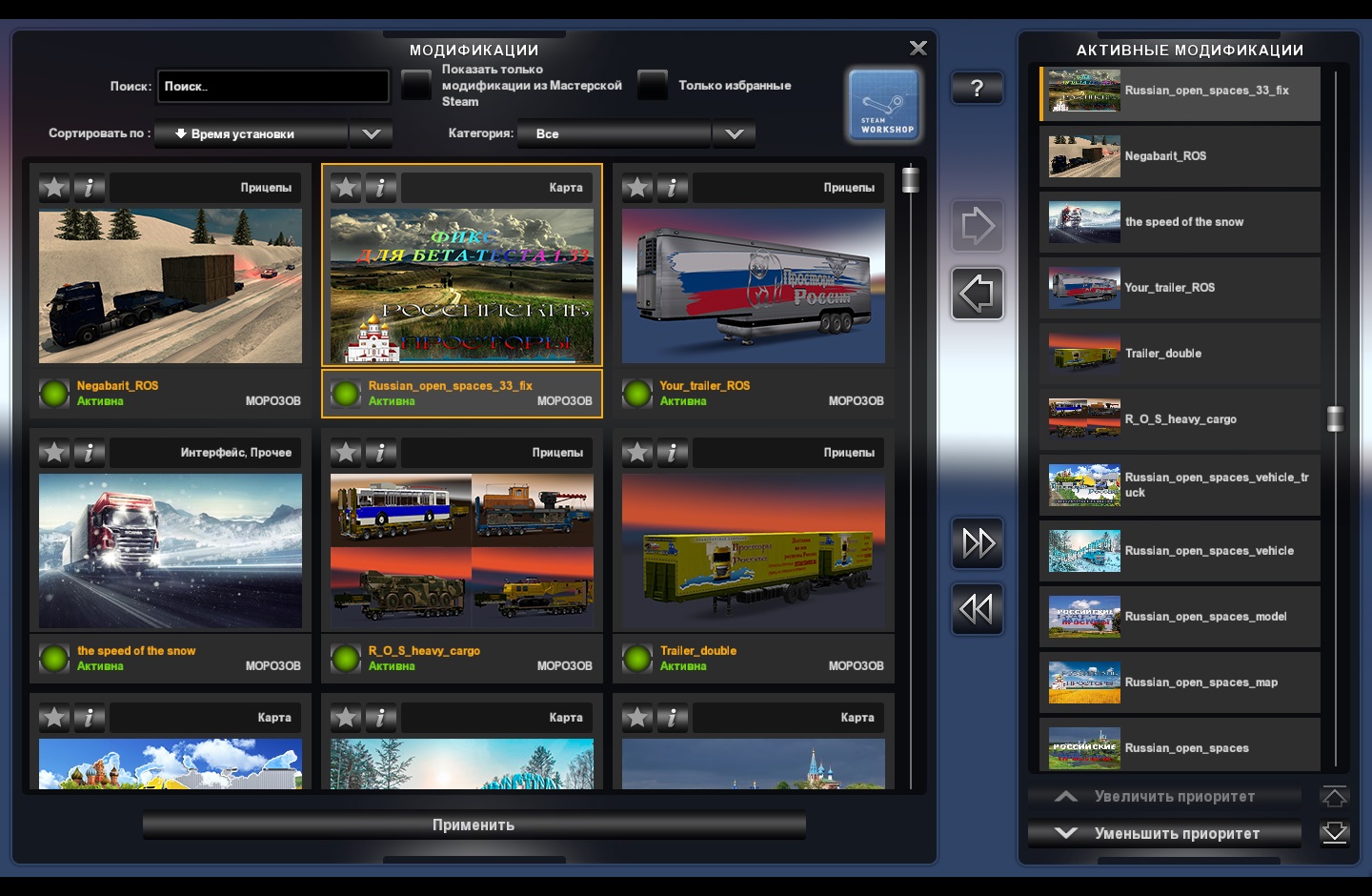This screenshot has height=896, width=1372.
Task: Click Your_trailer_ROS Russia trailer thumbnail
Action: pos(754,286)
